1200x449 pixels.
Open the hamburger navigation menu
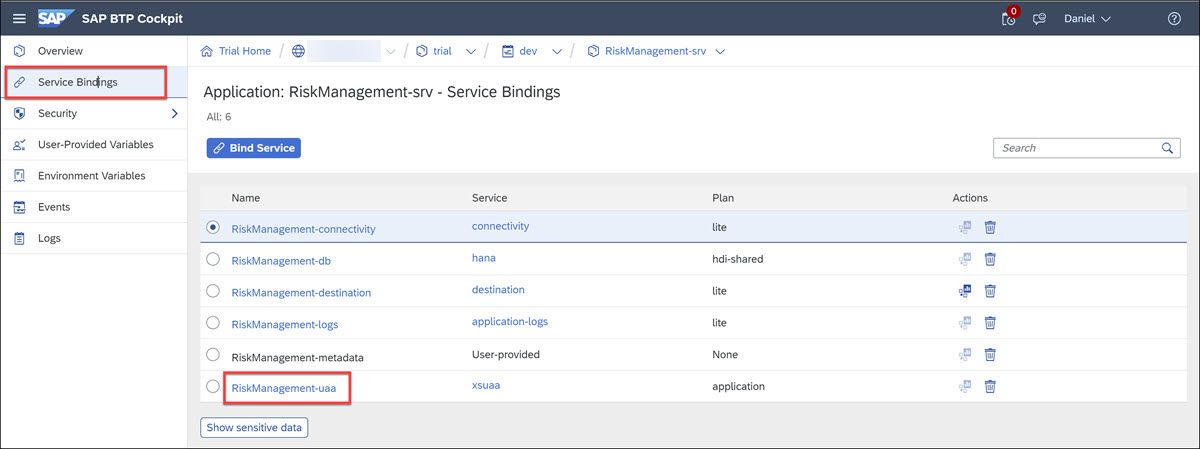pos(19,18)
